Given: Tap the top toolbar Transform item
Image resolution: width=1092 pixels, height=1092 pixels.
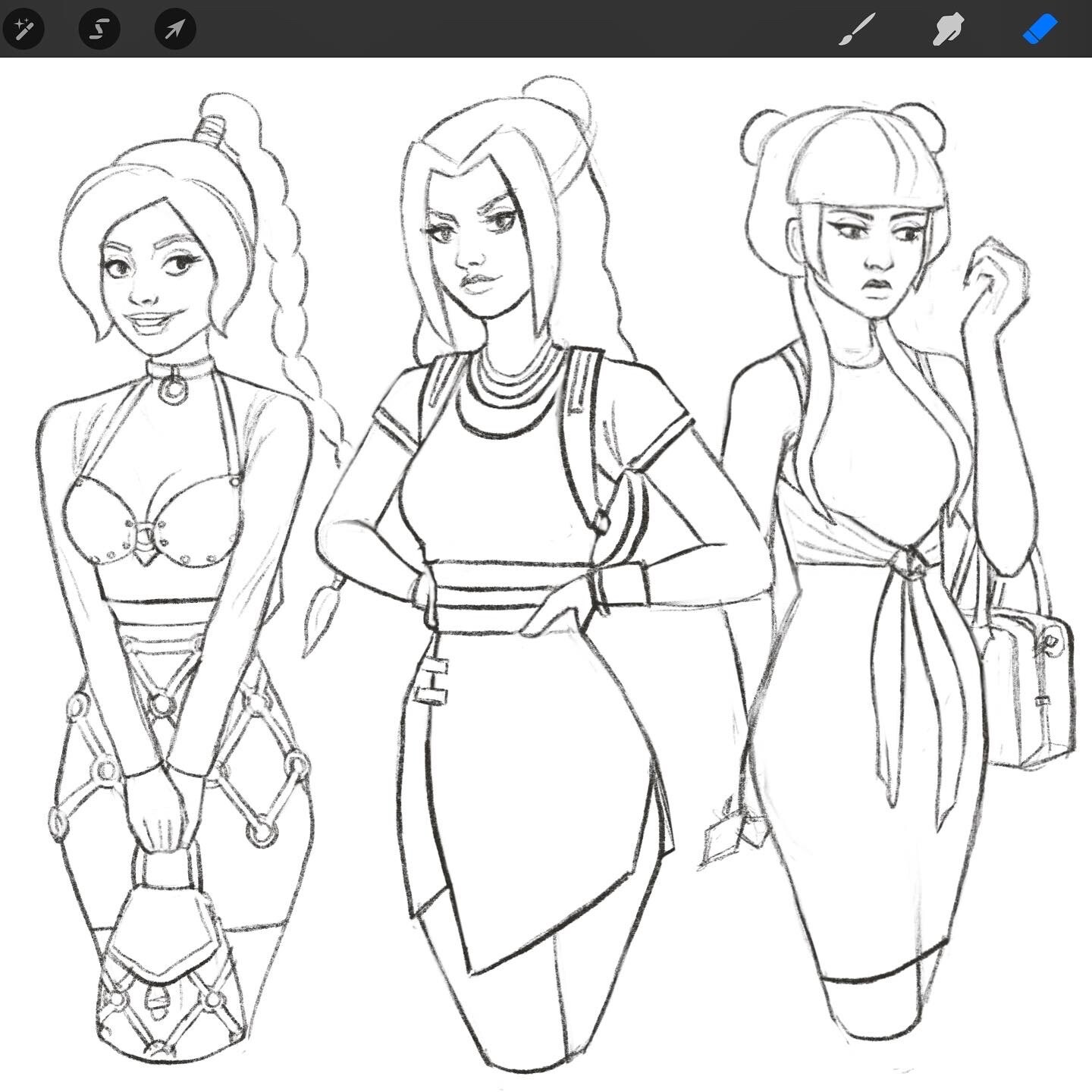Looking at the screenshot, I should [174, 29].
